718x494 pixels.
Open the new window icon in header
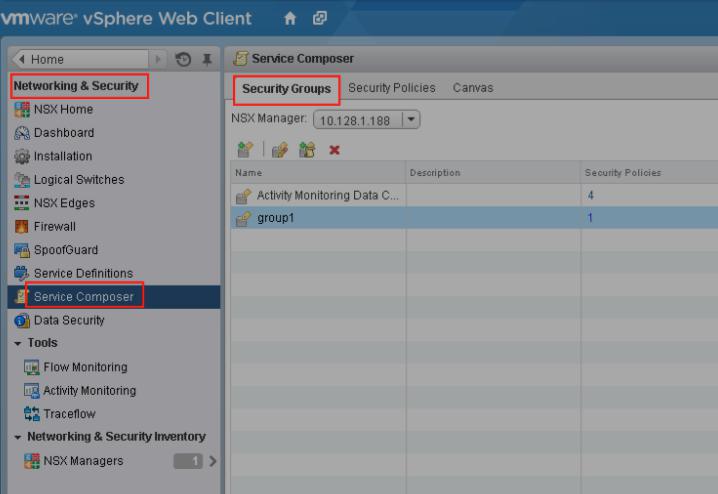[x=320, y=18]
